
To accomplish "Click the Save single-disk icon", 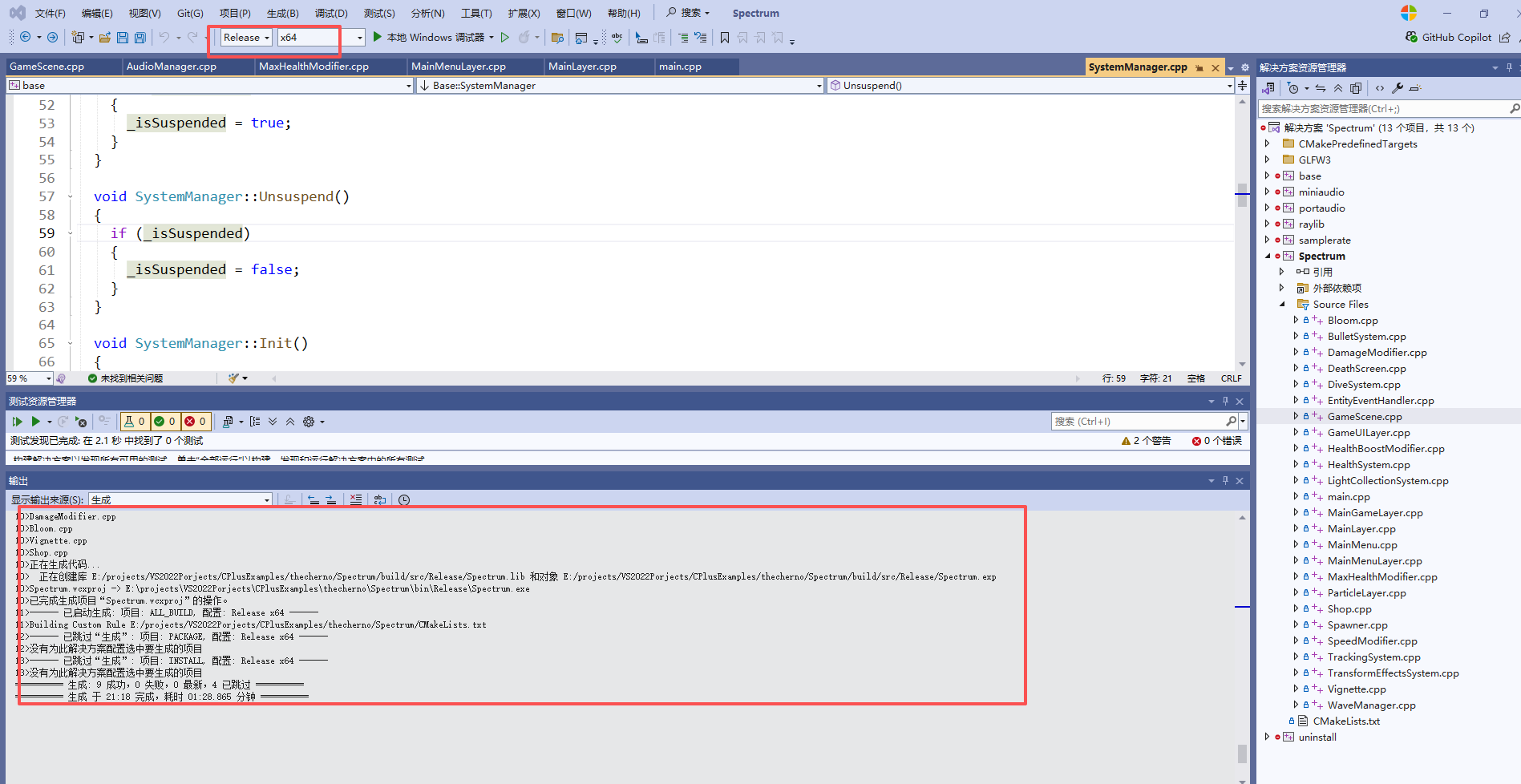I will (x=123, y=37).
